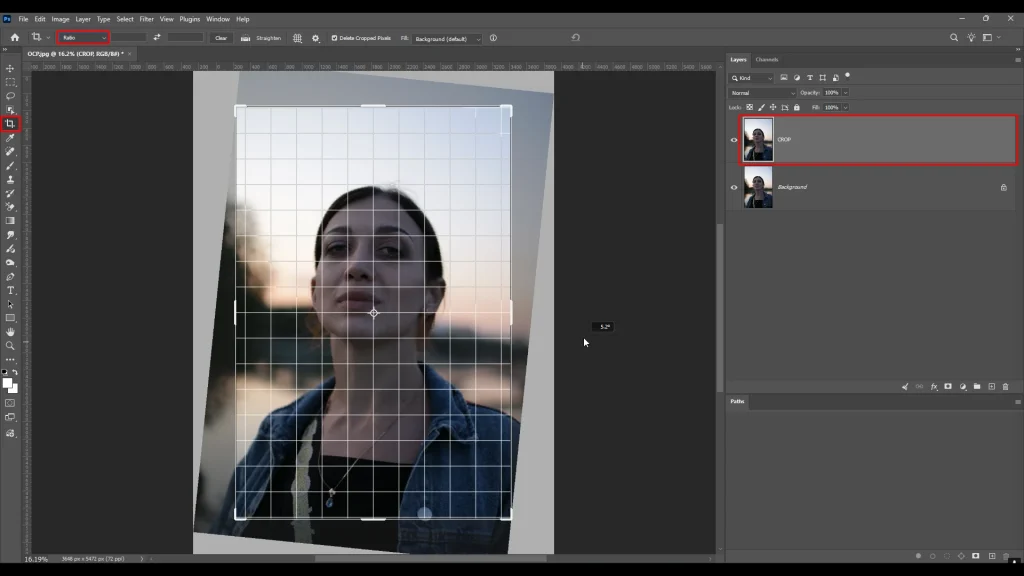The height and width of the screenshot is (576, 1024).
Task: Open the Crop tool preset picker arrow
Action: pyautogui.click(x=48, y=38)
